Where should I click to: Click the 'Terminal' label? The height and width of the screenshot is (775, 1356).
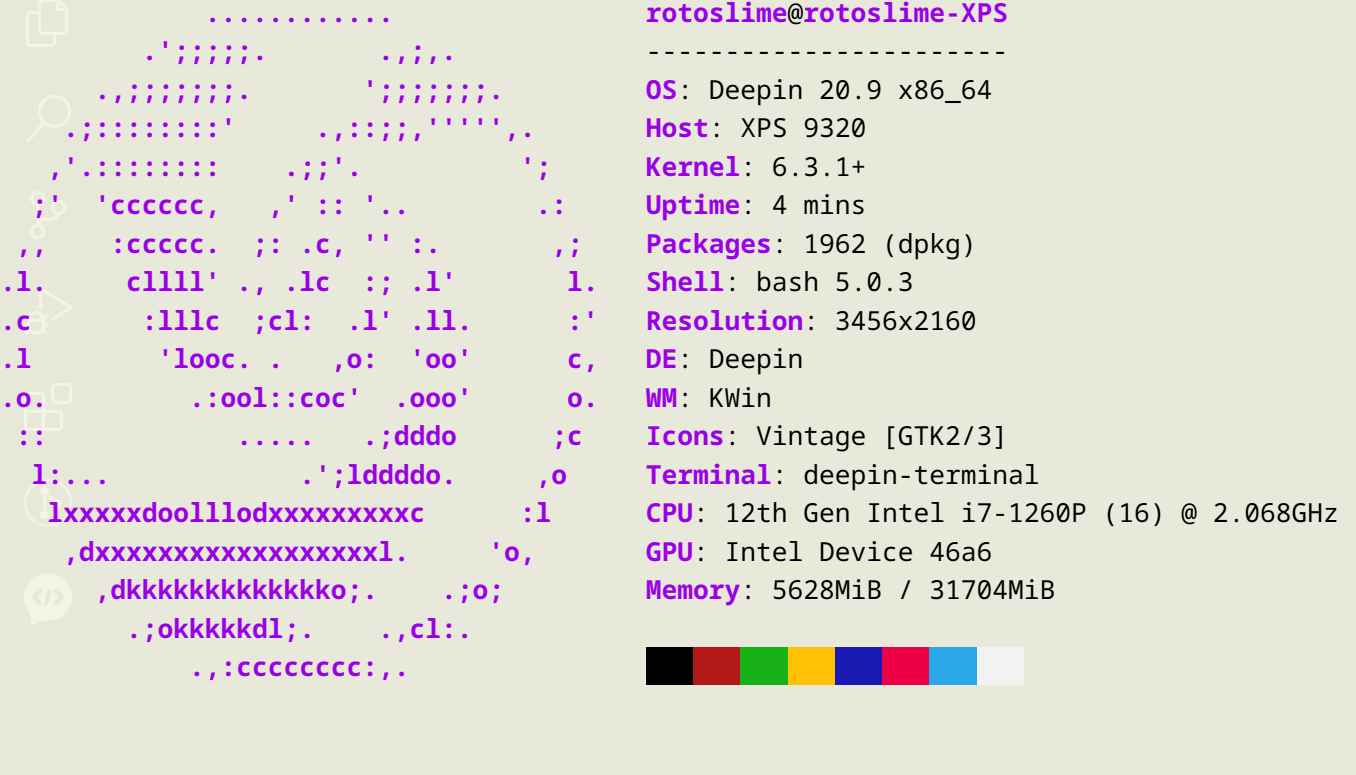709,475
